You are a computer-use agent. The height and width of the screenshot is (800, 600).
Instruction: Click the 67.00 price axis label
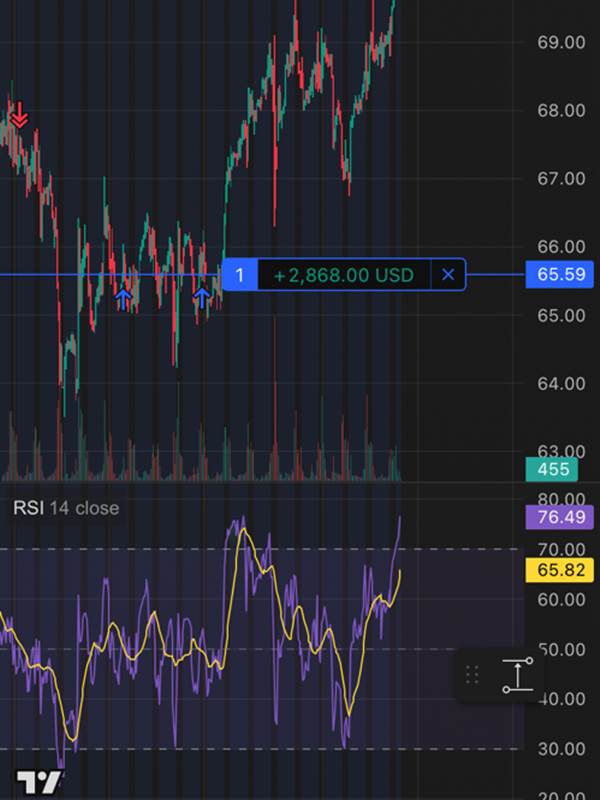pyautogui.click(x=561, y=179)
